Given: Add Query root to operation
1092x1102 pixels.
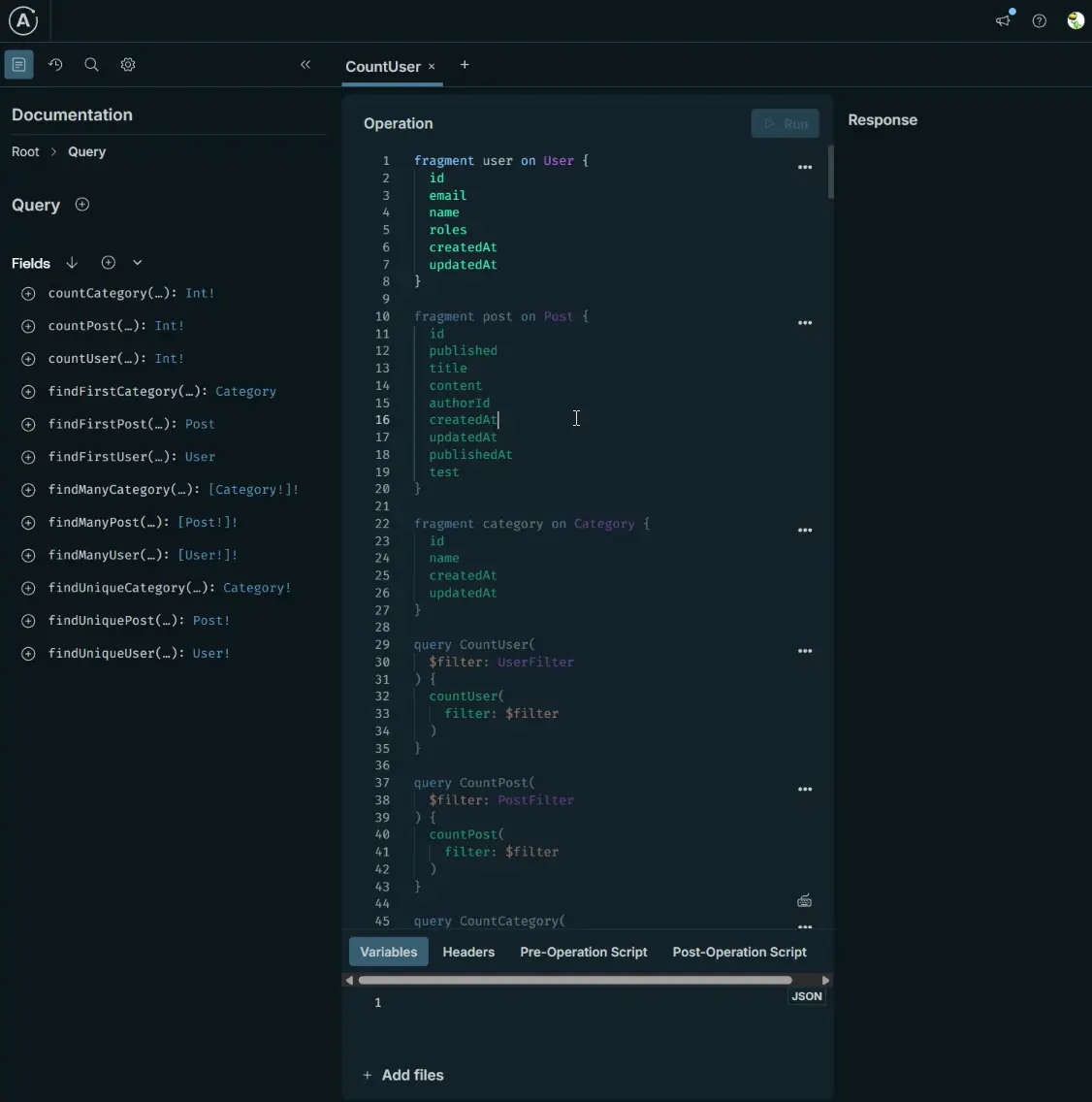Looking at the screenshot, I should [82, 205].
